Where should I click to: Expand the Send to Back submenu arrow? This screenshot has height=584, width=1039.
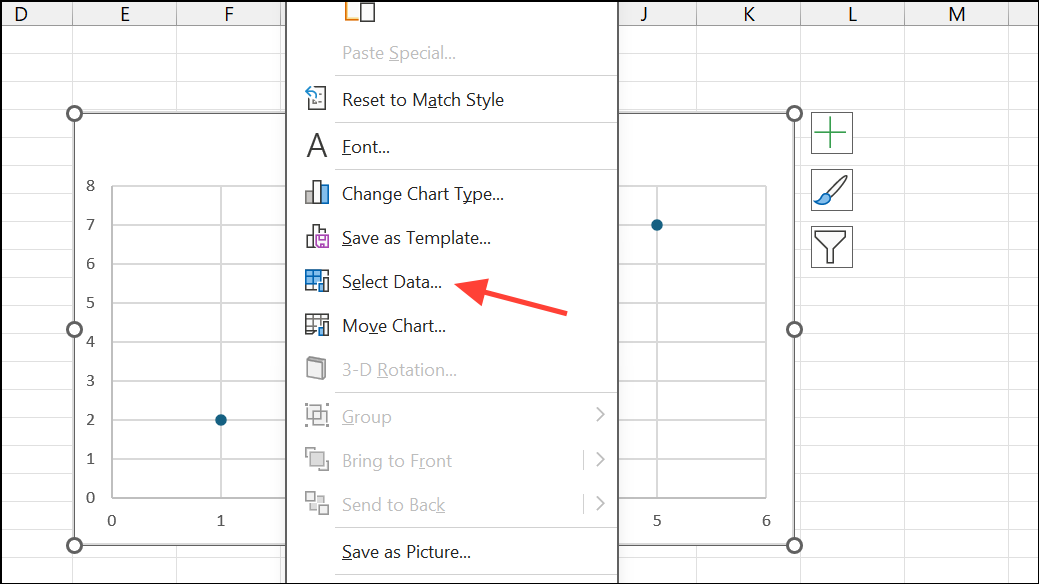click(600, 504)
